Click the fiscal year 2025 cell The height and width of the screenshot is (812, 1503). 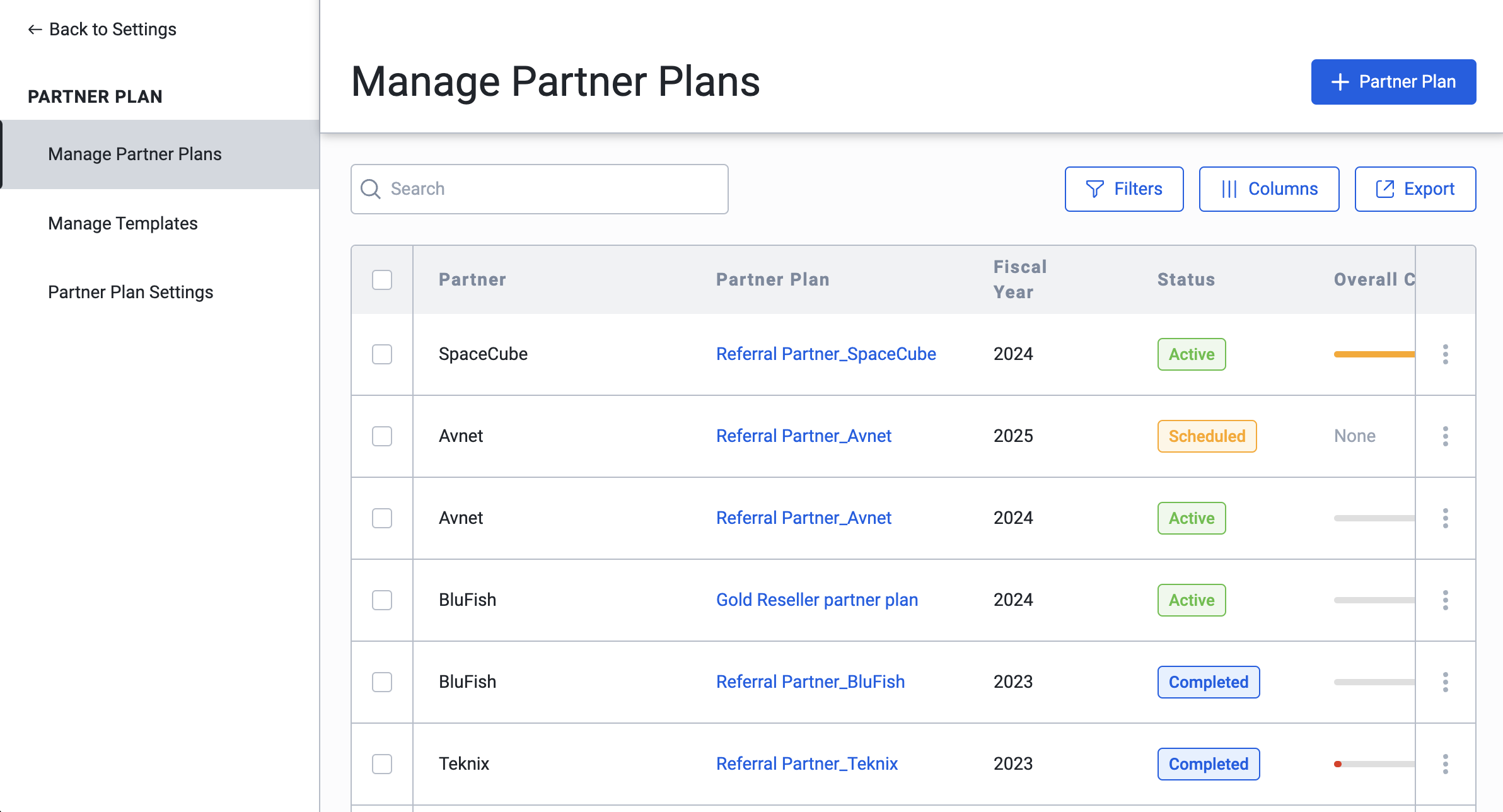point(1013,436)
